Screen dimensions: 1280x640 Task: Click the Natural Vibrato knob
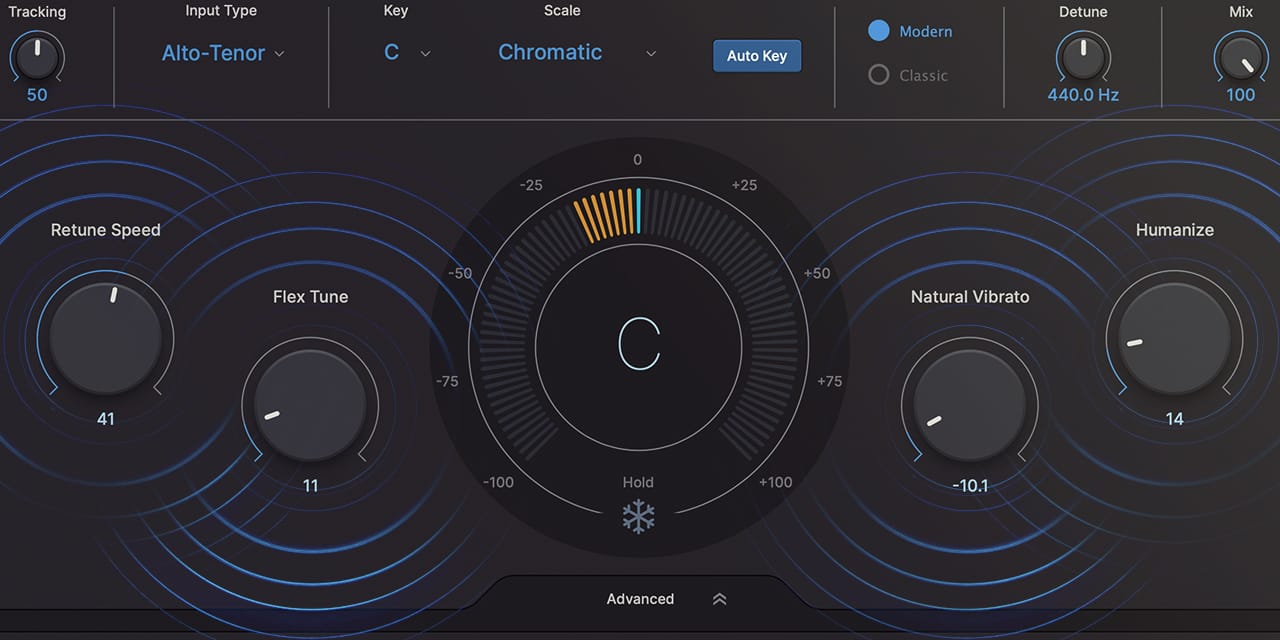(969, 405)
